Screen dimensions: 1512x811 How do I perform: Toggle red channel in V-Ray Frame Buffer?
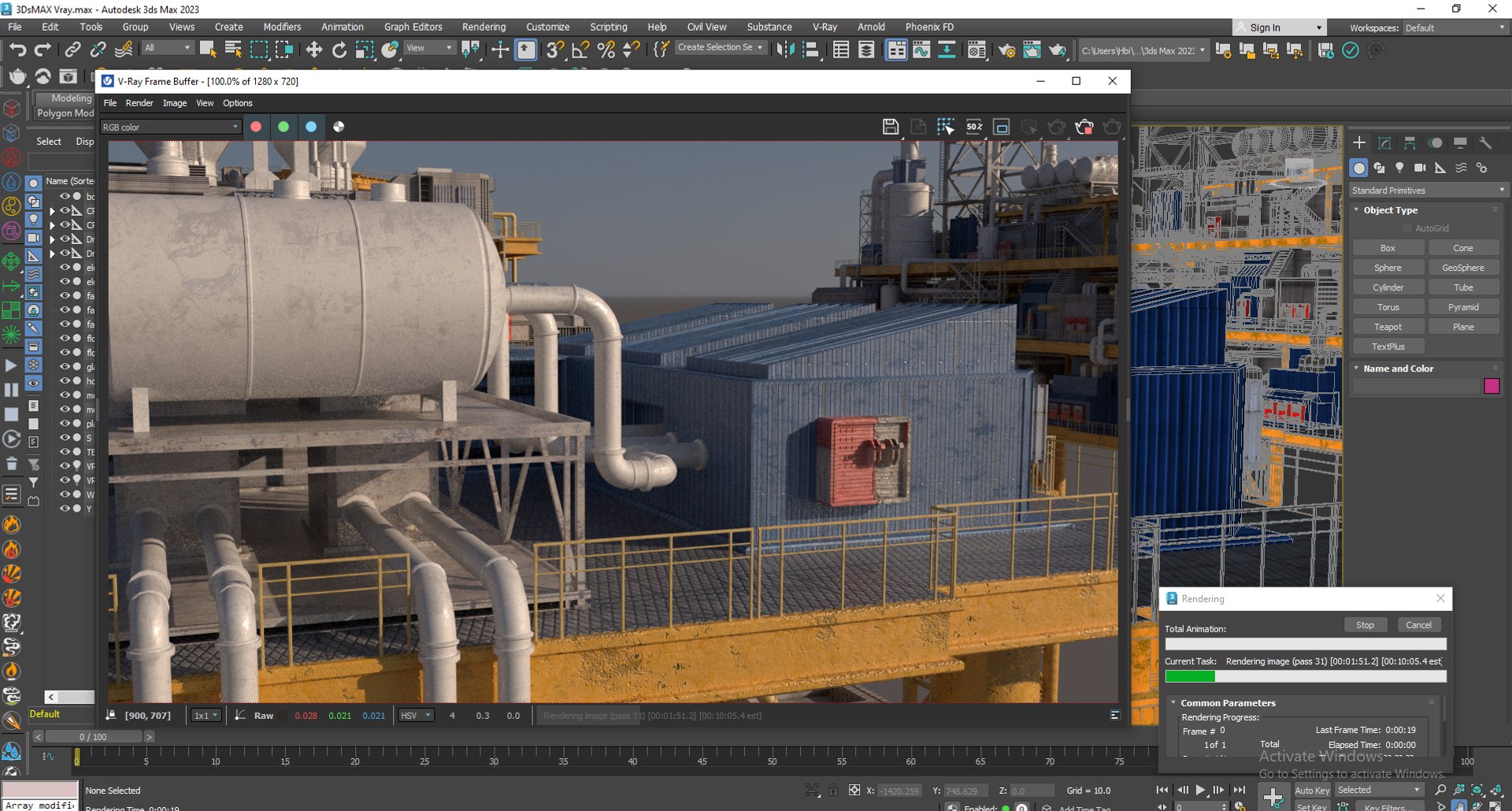pos(256,127)
